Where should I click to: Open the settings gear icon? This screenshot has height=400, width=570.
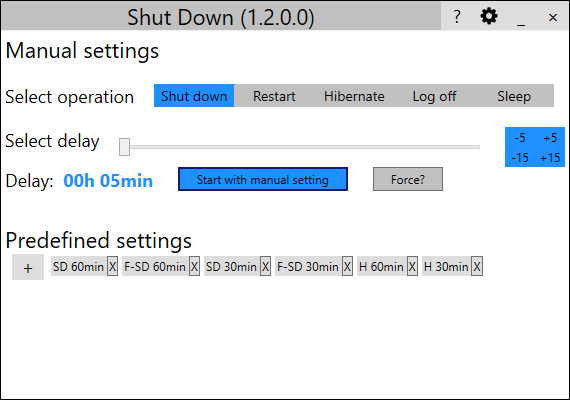tap(489, 16)
